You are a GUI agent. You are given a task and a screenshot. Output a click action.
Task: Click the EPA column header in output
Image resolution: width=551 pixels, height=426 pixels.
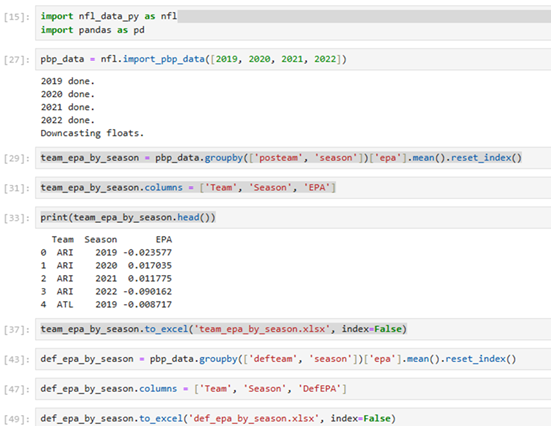[x=164, y=239]
